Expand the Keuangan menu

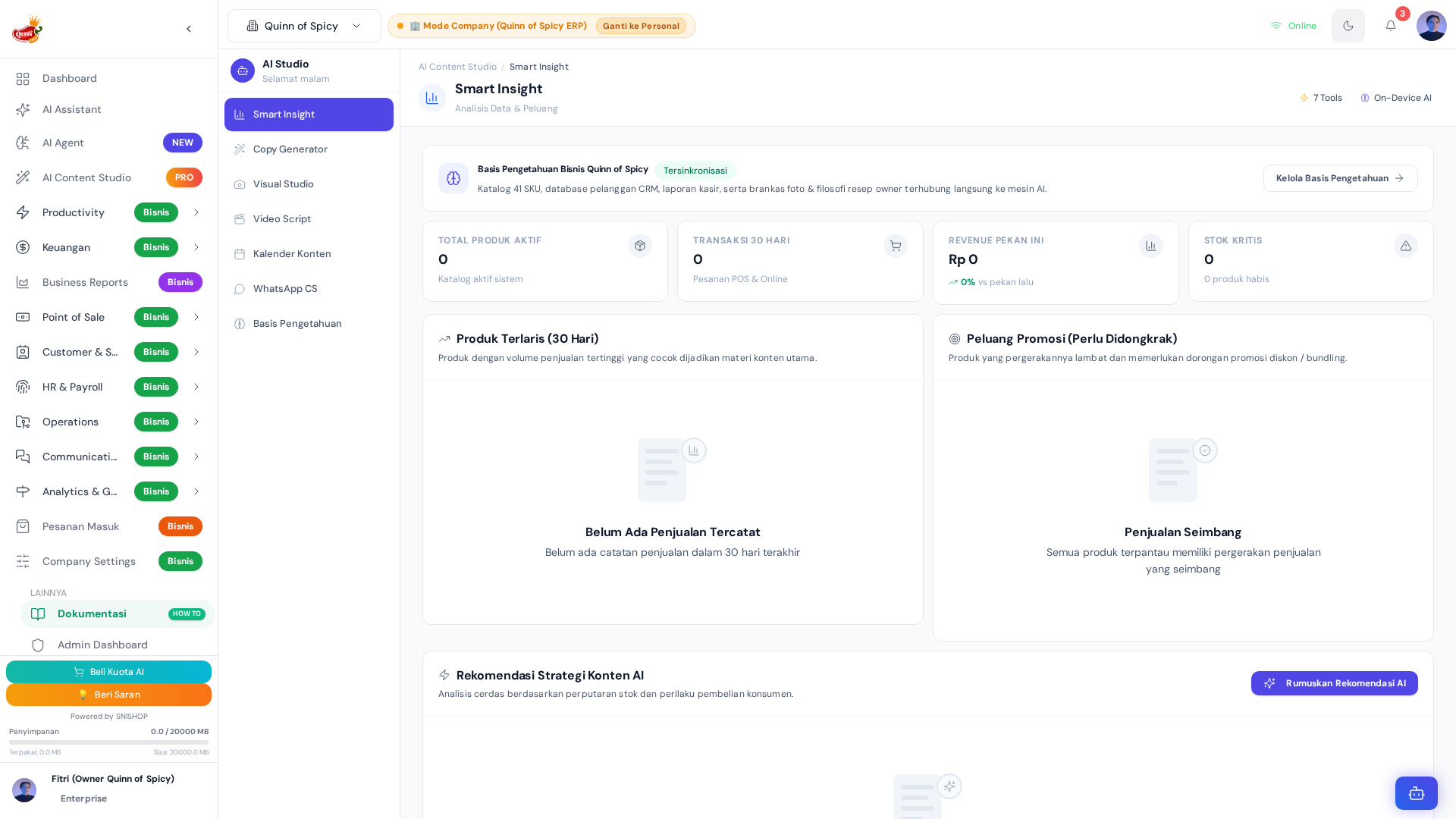point(196,247)
